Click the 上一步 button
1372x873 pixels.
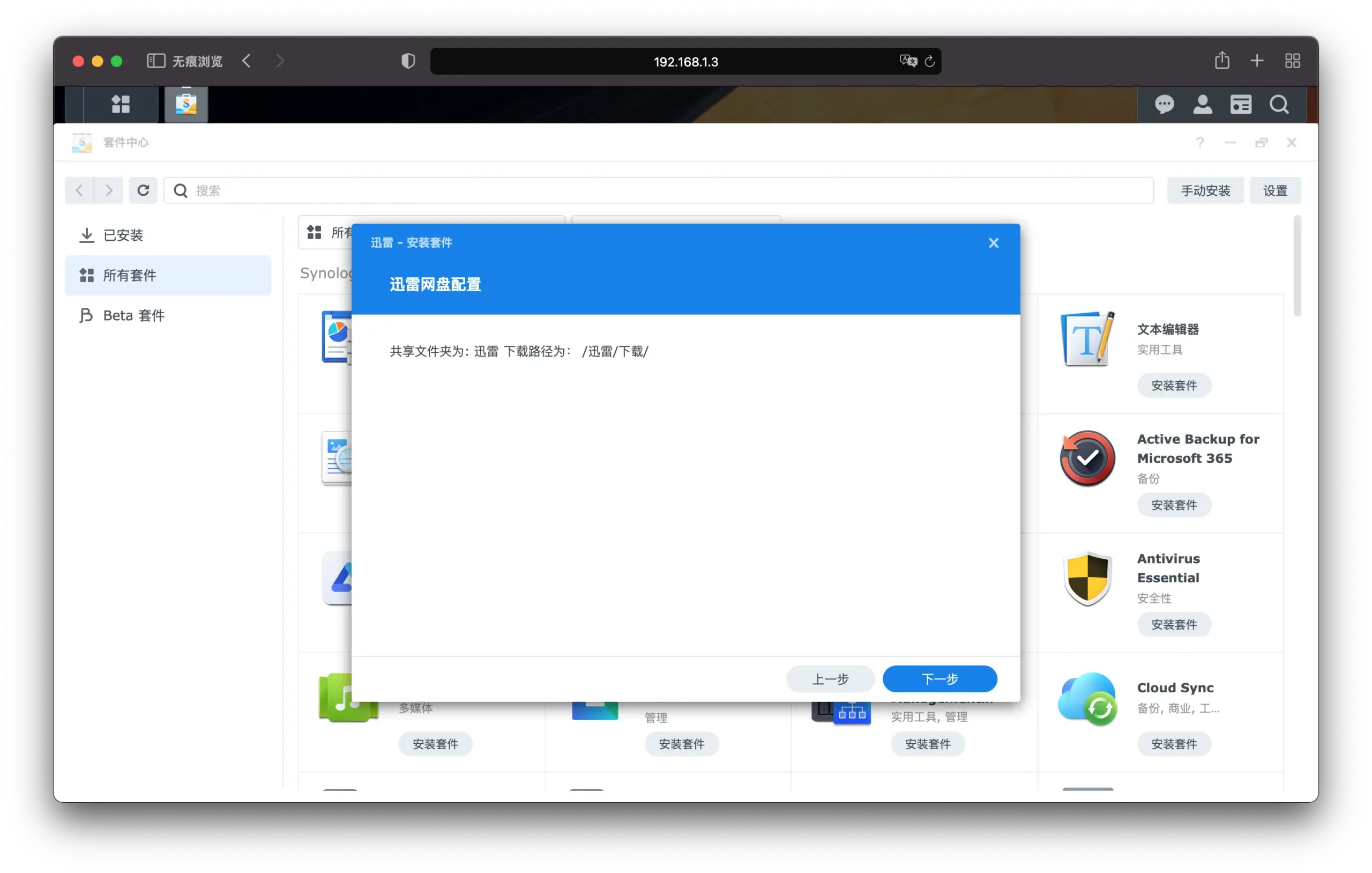(x=830, y=679)
